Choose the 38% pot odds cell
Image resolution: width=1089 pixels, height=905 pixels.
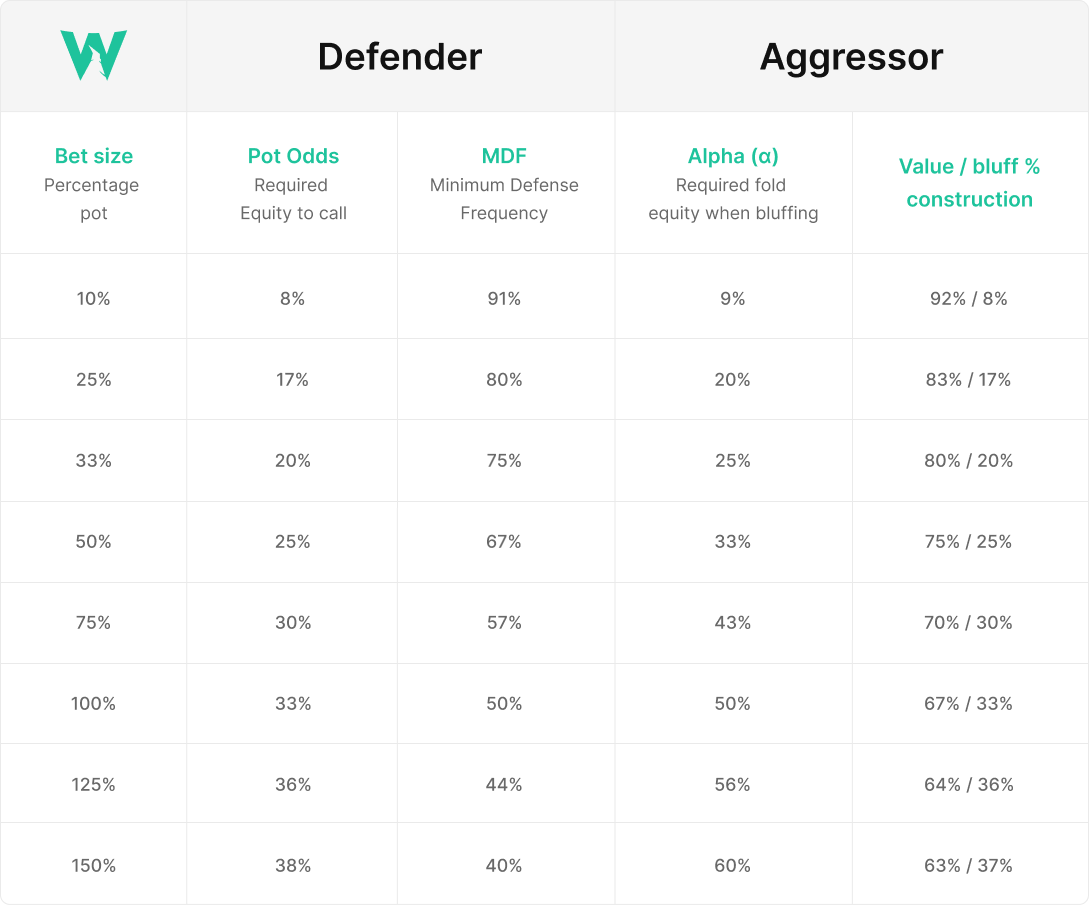[x=293, y=866]
